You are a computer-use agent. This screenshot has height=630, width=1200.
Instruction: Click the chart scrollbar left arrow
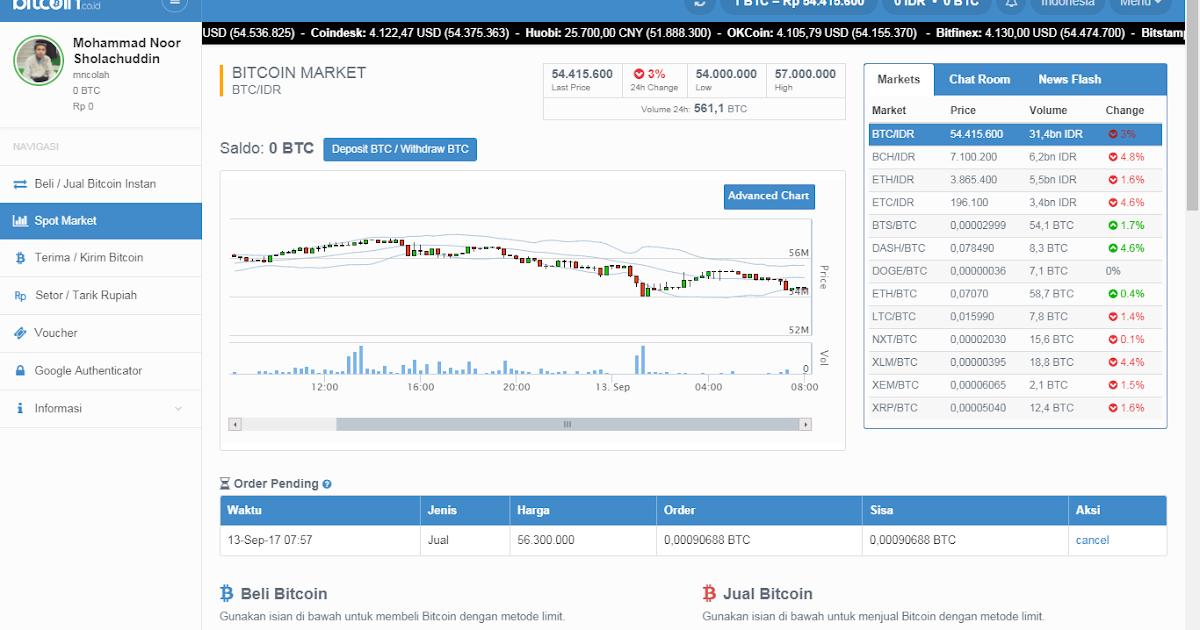[x=236, y=424]
